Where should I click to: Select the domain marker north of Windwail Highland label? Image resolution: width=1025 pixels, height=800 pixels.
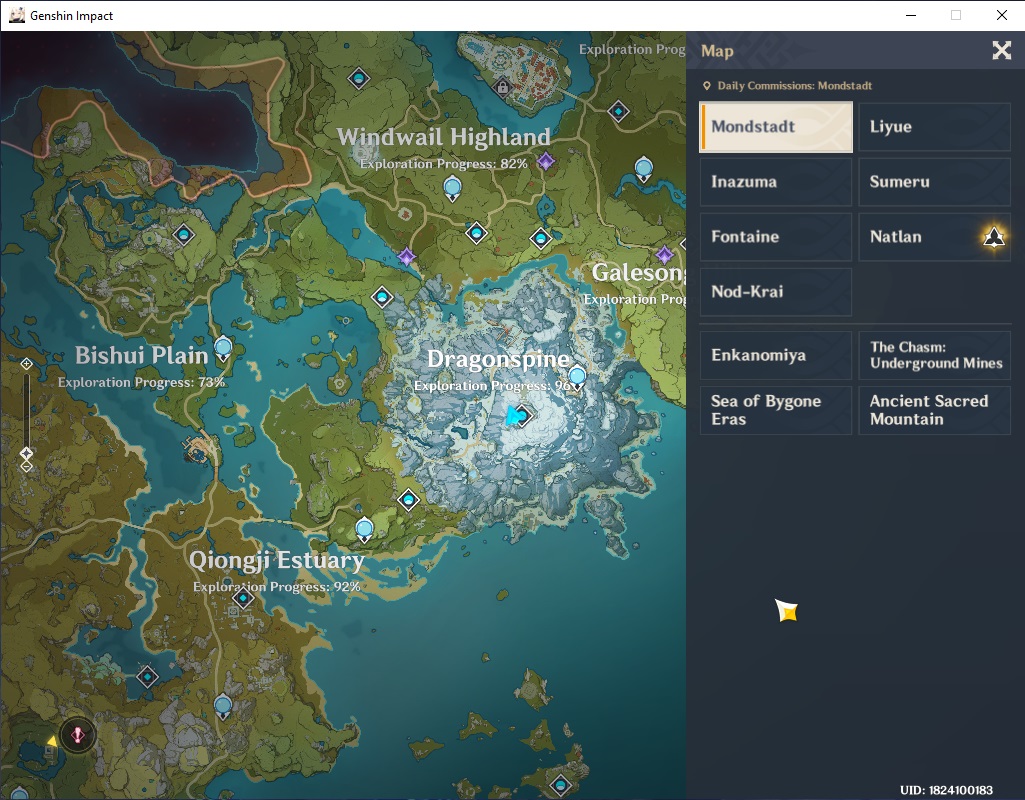coord(358,79)
